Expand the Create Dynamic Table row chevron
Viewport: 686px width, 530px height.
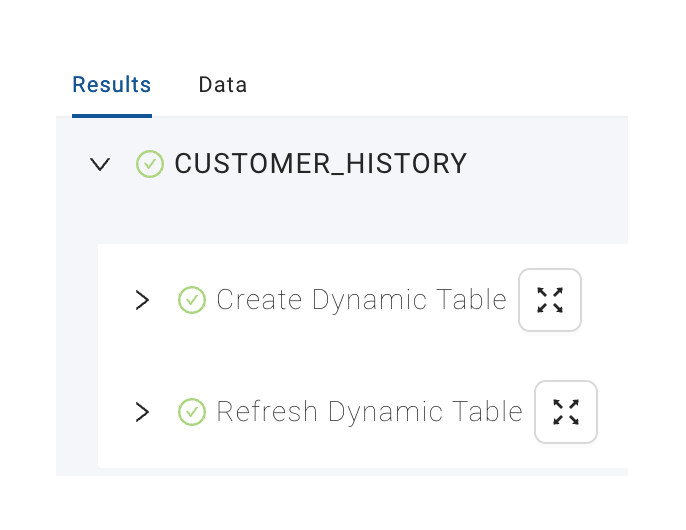point(142,300)
